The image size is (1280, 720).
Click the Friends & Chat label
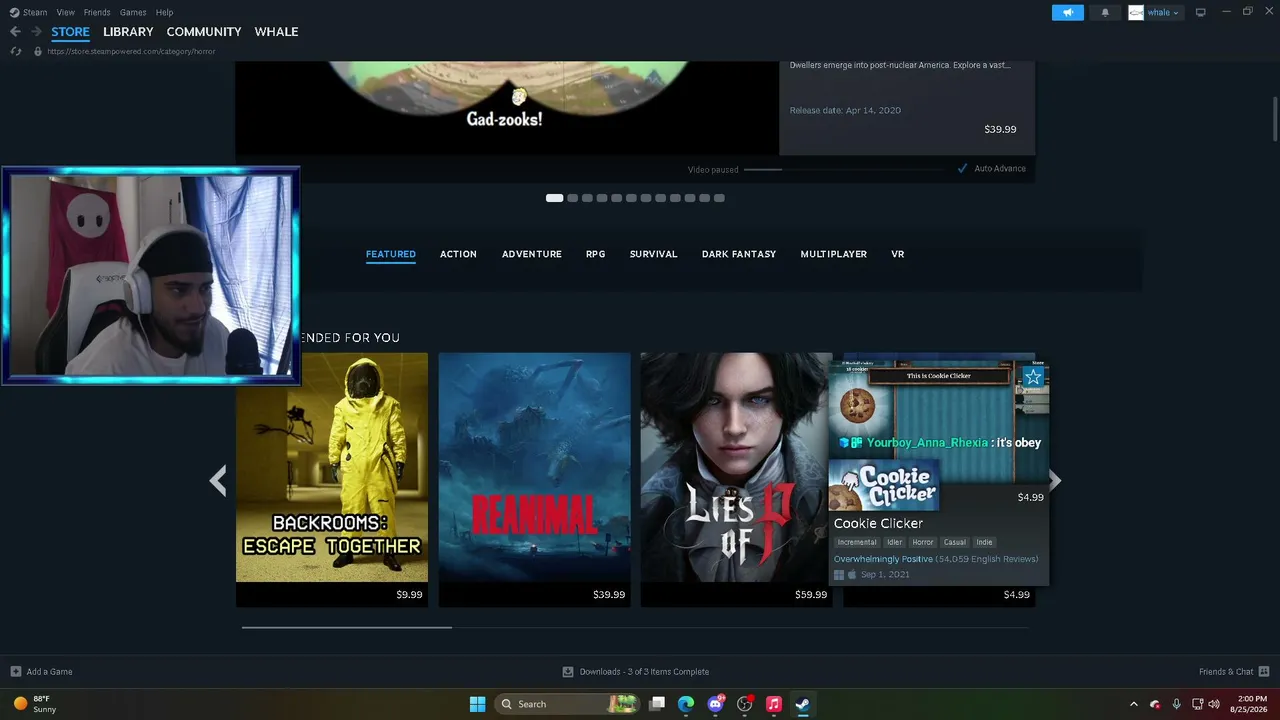click(x=1226, y=672)
